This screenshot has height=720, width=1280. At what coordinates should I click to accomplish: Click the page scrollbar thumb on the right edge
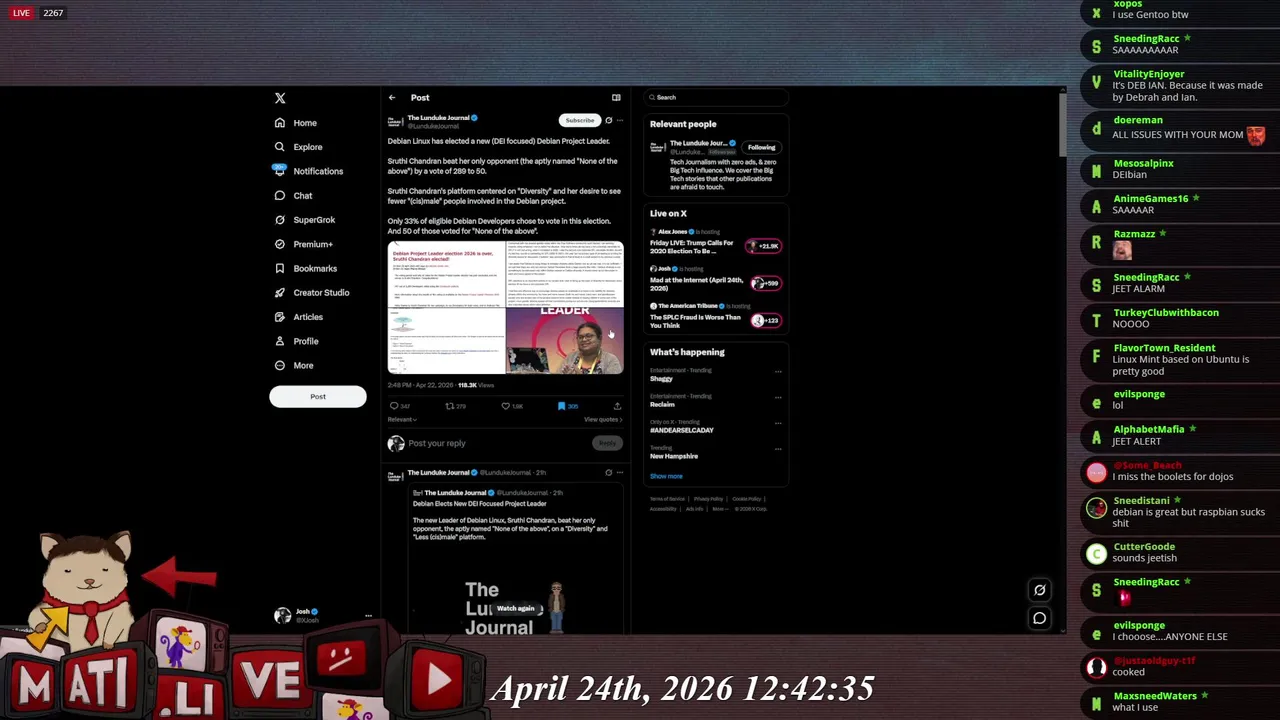1062,125
